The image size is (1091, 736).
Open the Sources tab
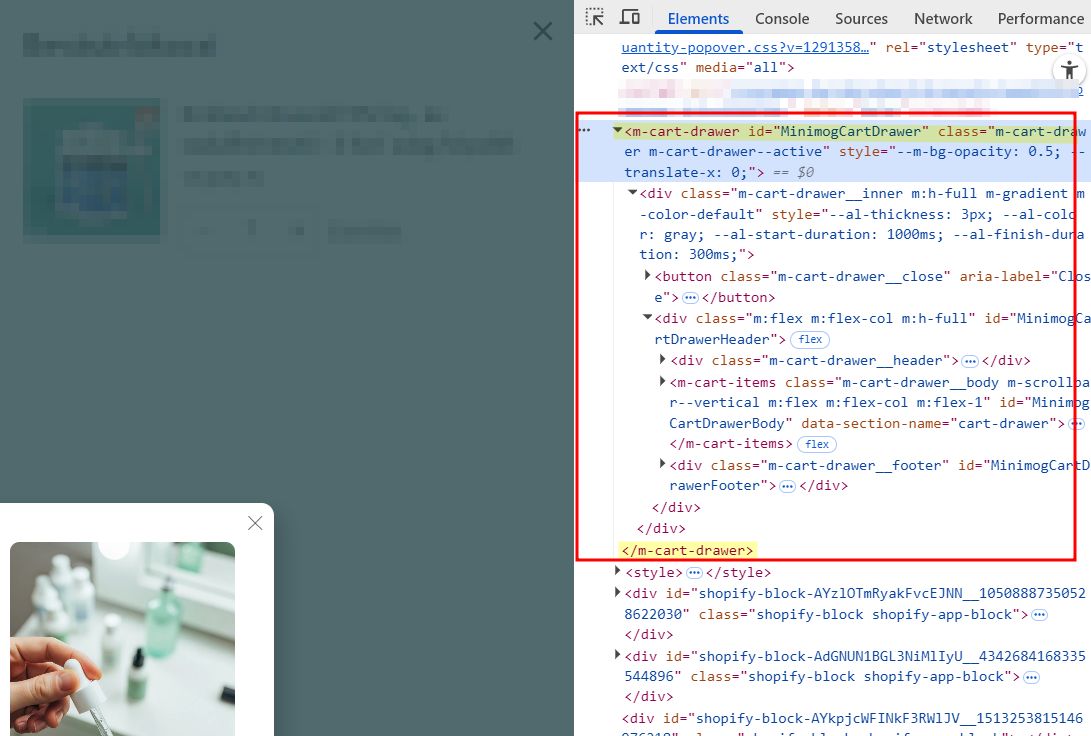click(861, 18)
